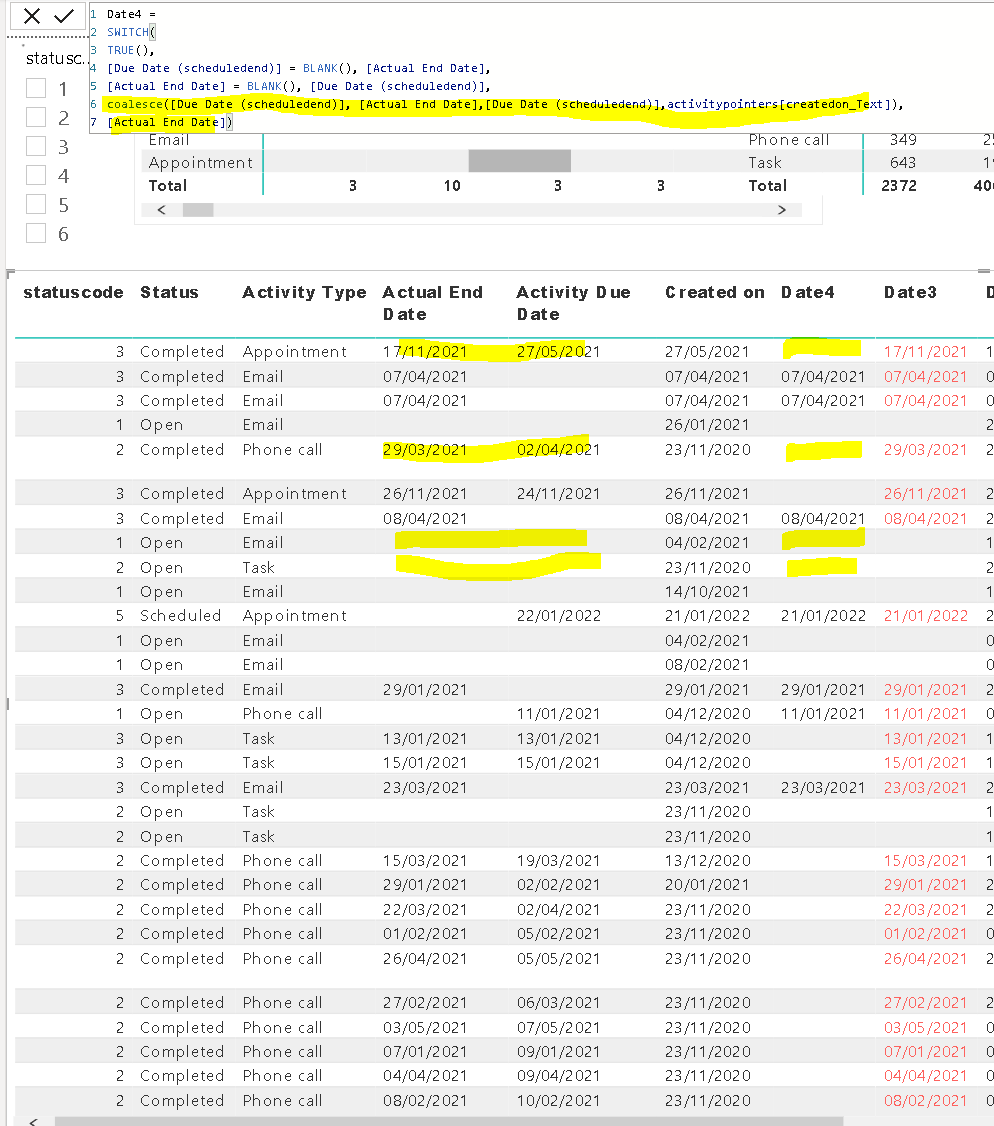Click the Created on 20/01/2021 cell
The height and width of the screenshot is (1126, 994).
[x=707, y=885]
